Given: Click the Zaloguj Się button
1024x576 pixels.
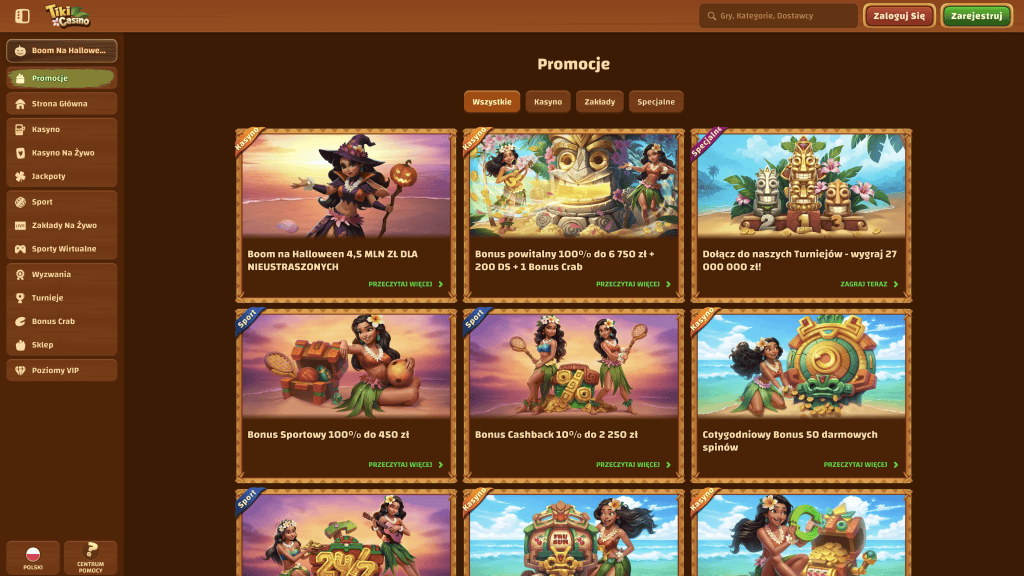Looking at the screenshot, I should click(899, 16).
